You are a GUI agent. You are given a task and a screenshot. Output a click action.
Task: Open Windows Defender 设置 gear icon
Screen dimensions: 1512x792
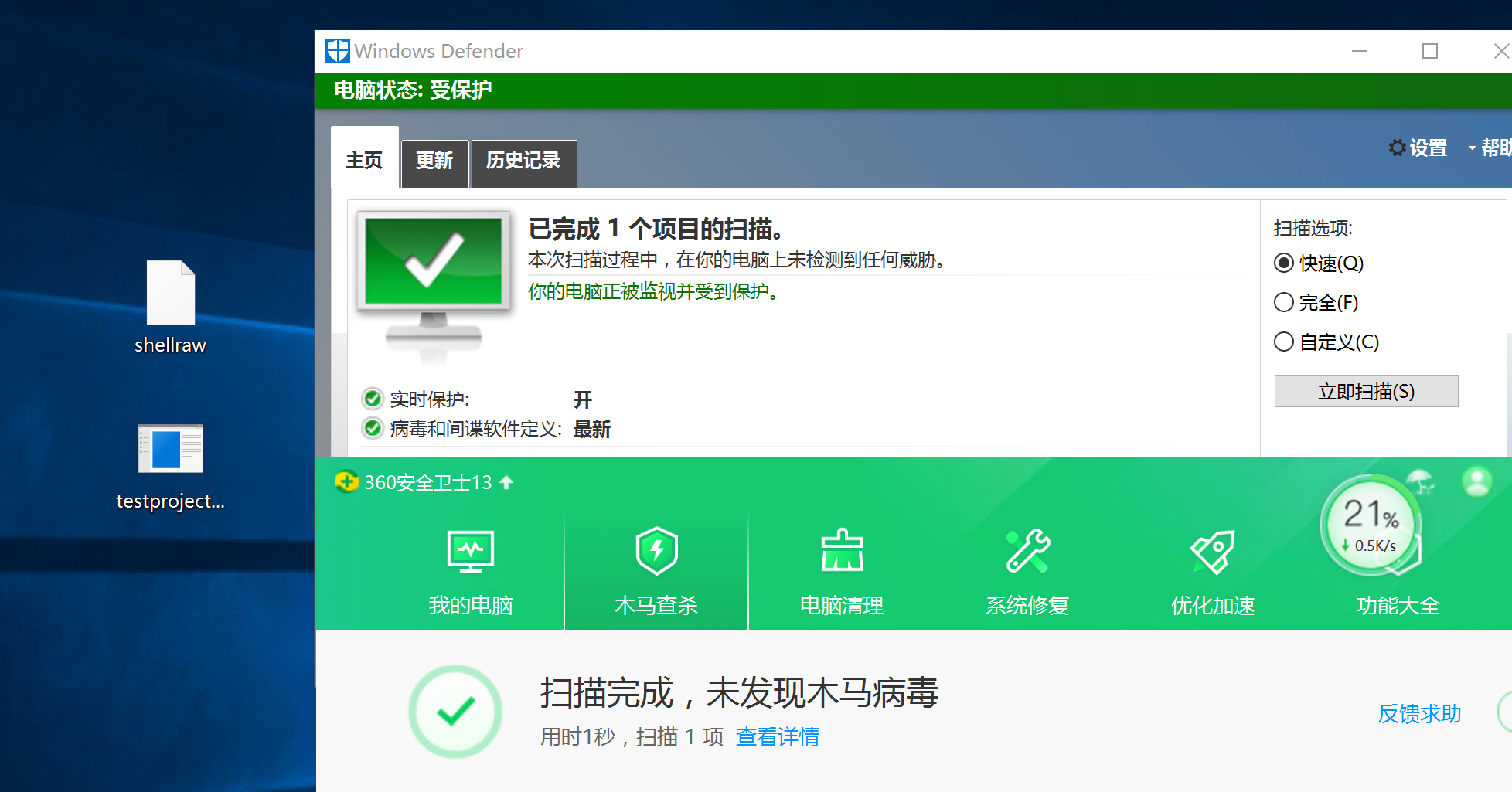tap(1397, 147)
